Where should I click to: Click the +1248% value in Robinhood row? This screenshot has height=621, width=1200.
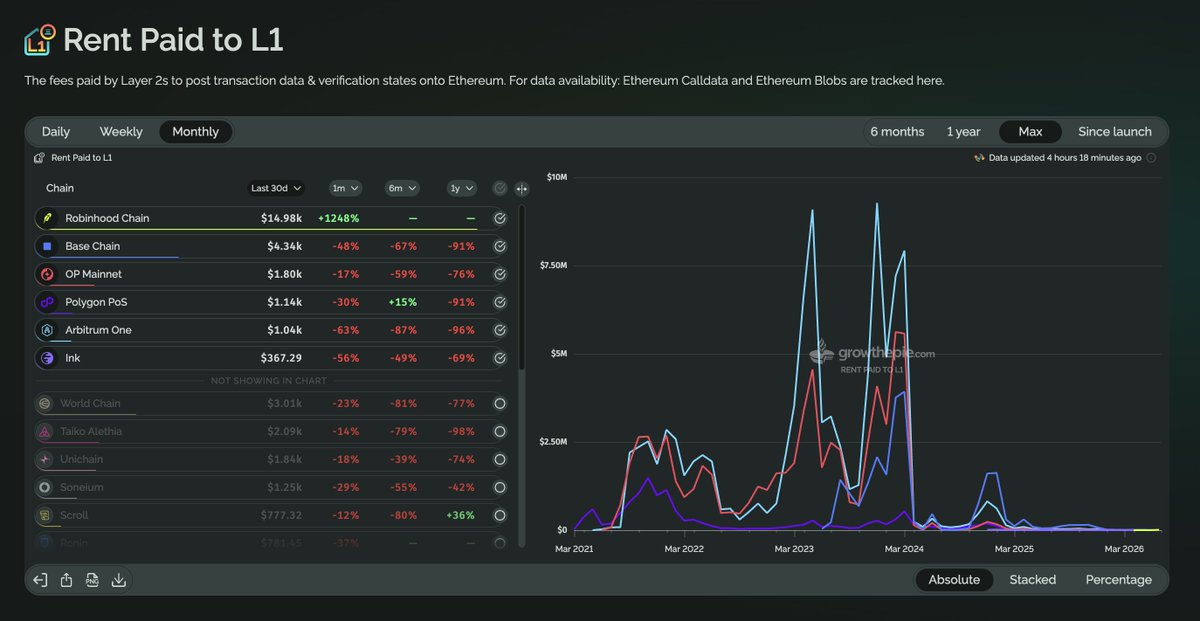[339, 218]
